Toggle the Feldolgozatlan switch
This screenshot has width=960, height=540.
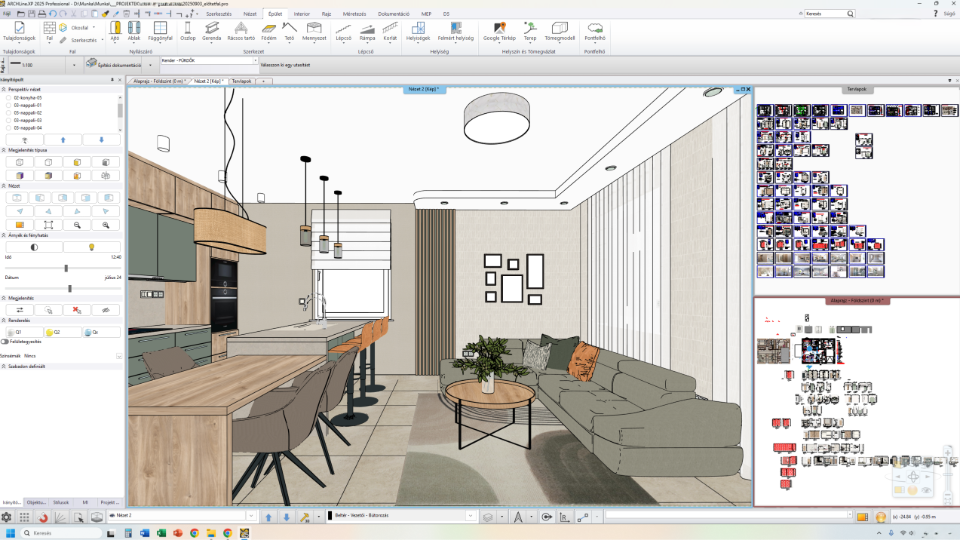tap(6, 341)
